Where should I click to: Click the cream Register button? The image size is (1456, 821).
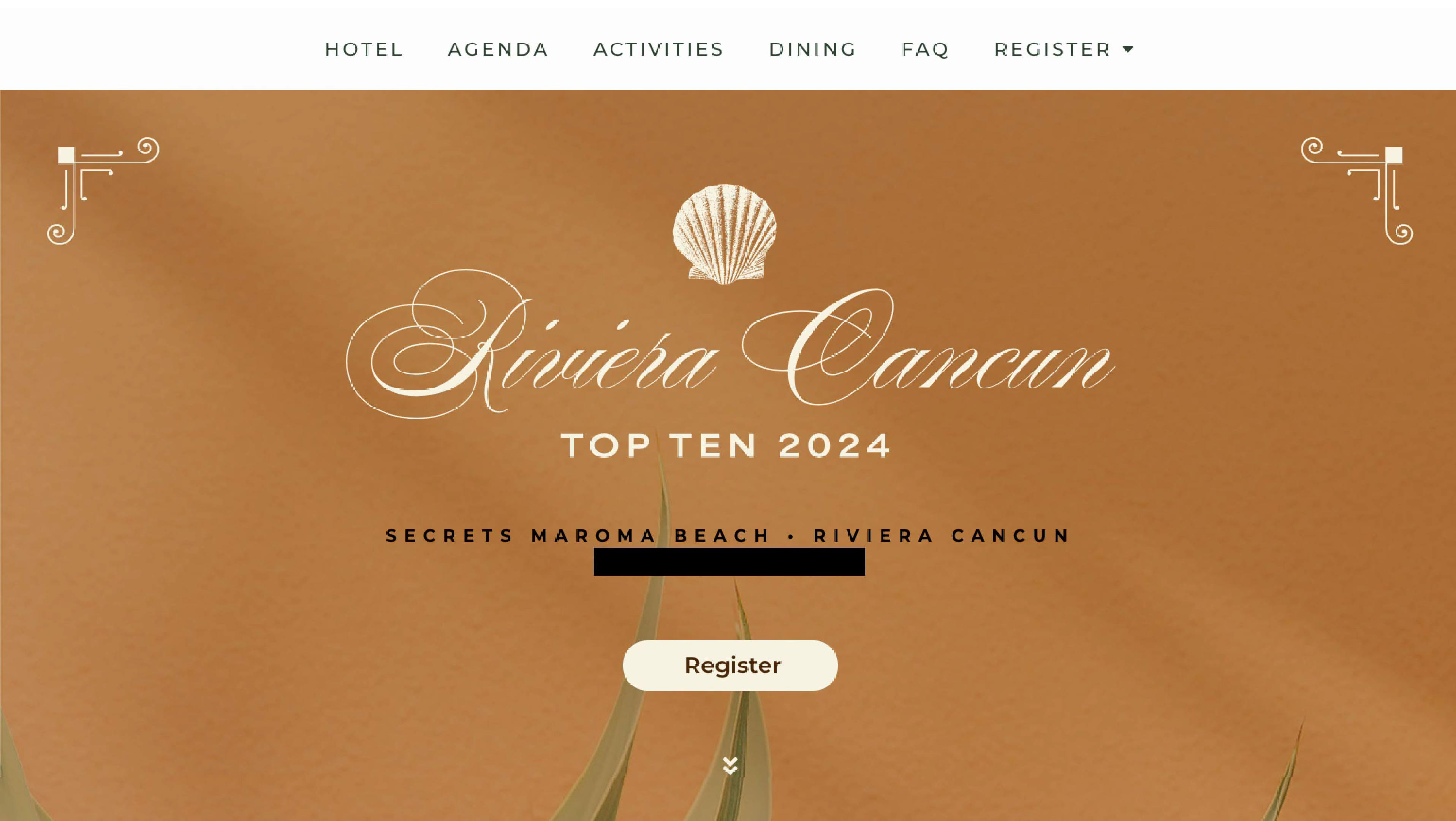click(730, 666)
